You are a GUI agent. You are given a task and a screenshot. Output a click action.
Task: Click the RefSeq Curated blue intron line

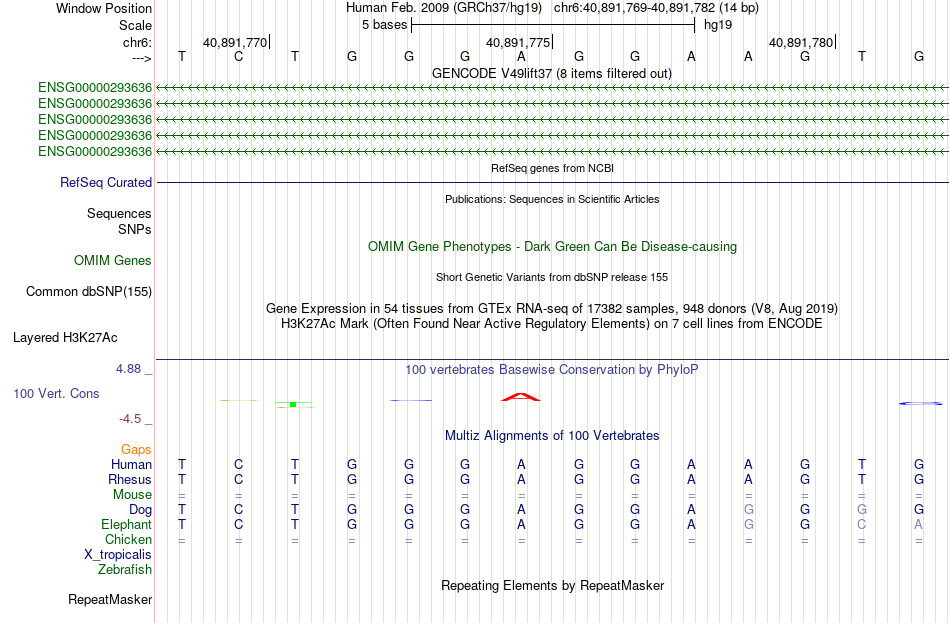pos(552,182)
